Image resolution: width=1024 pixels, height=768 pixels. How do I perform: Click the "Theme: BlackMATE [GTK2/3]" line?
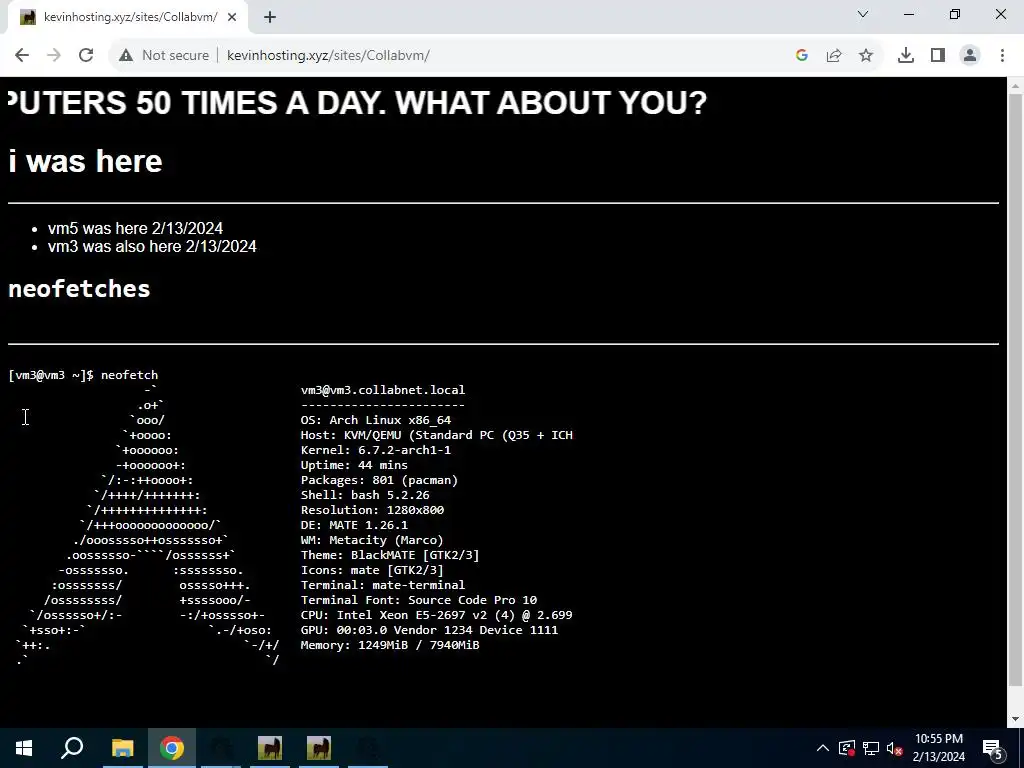point(390,555)
